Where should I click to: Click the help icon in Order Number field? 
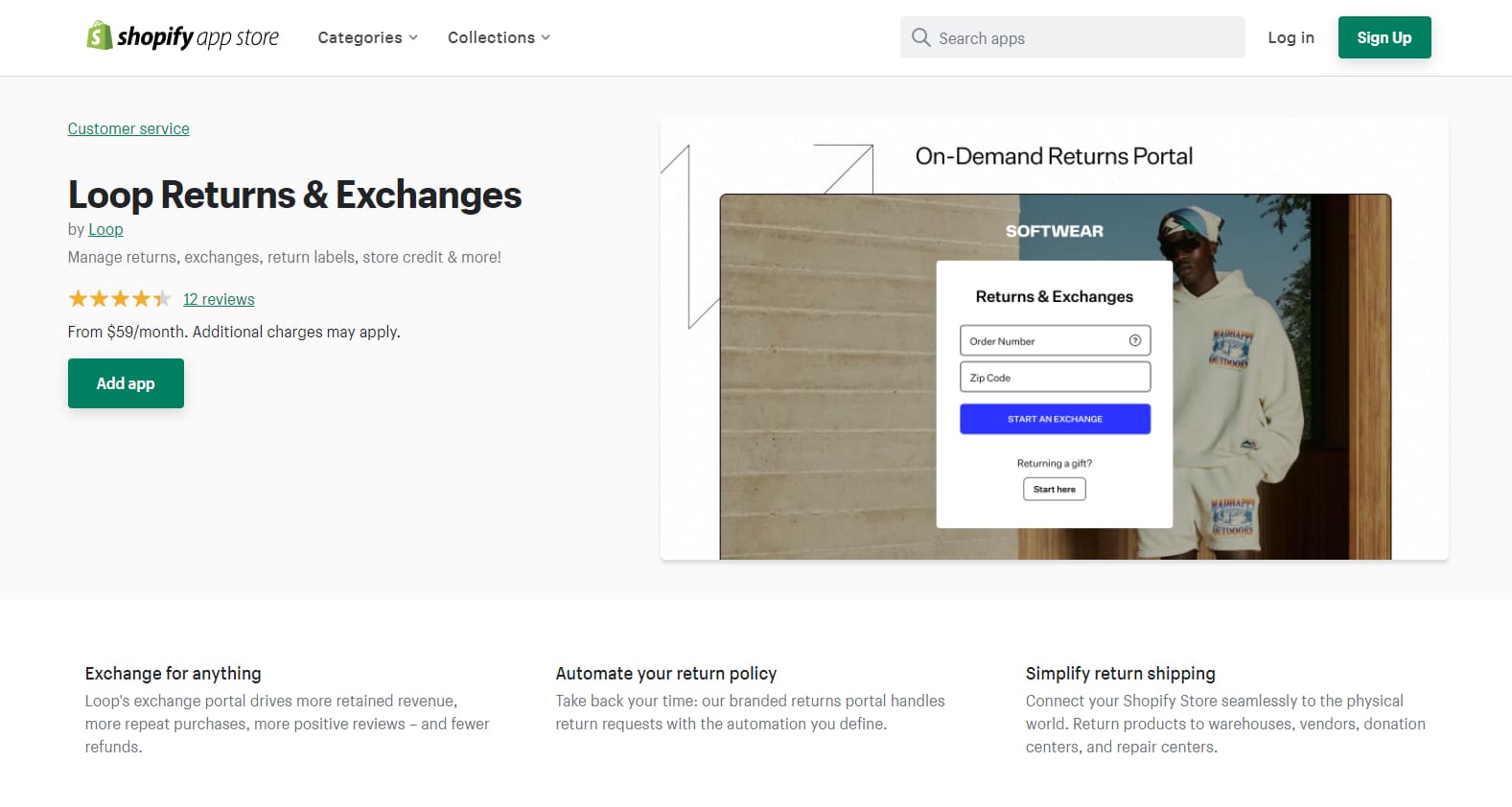(x=1135, y=340)
